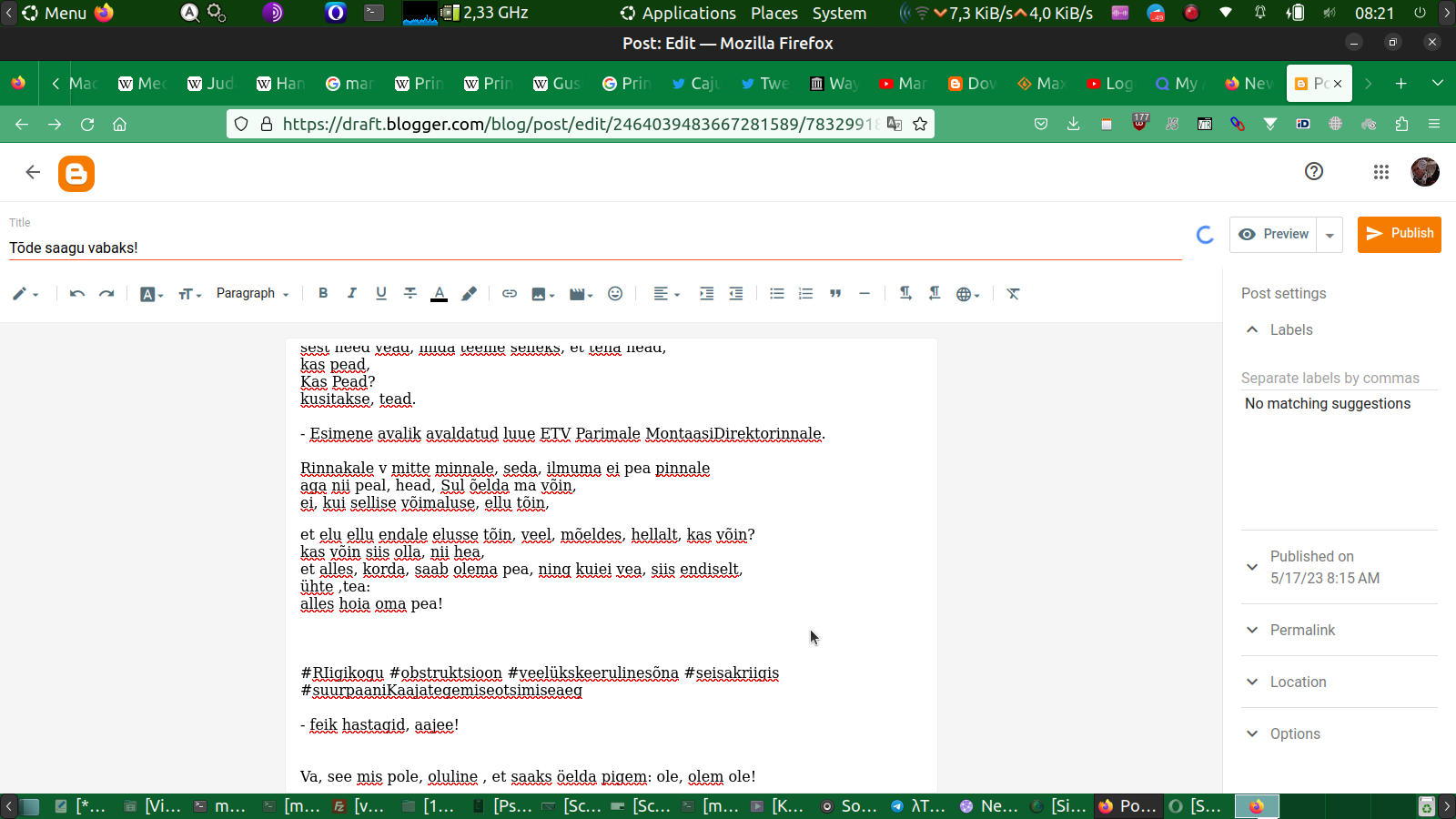The image size is (1456, 819).
Task: Set right-to-left text direction
Action: 935,293
